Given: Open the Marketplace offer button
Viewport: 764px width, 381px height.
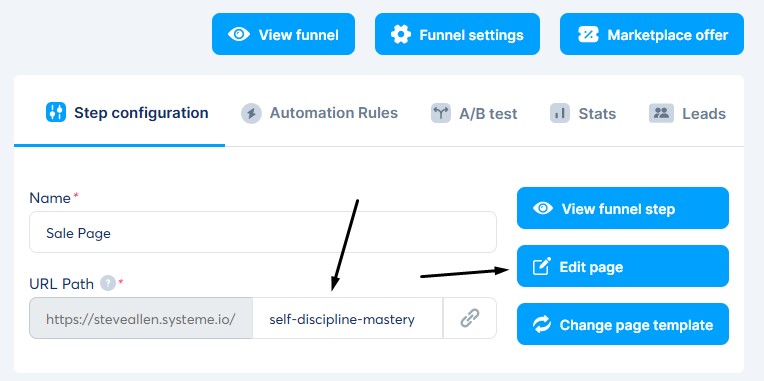Looking at the screenshot, I should (652, 34).
